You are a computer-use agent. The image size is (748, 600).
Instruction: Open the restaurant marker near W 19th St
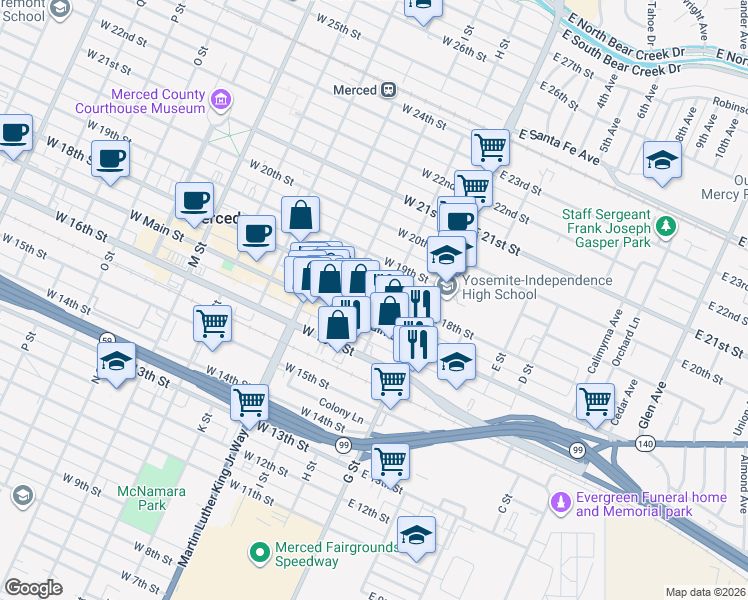[422, 304]
